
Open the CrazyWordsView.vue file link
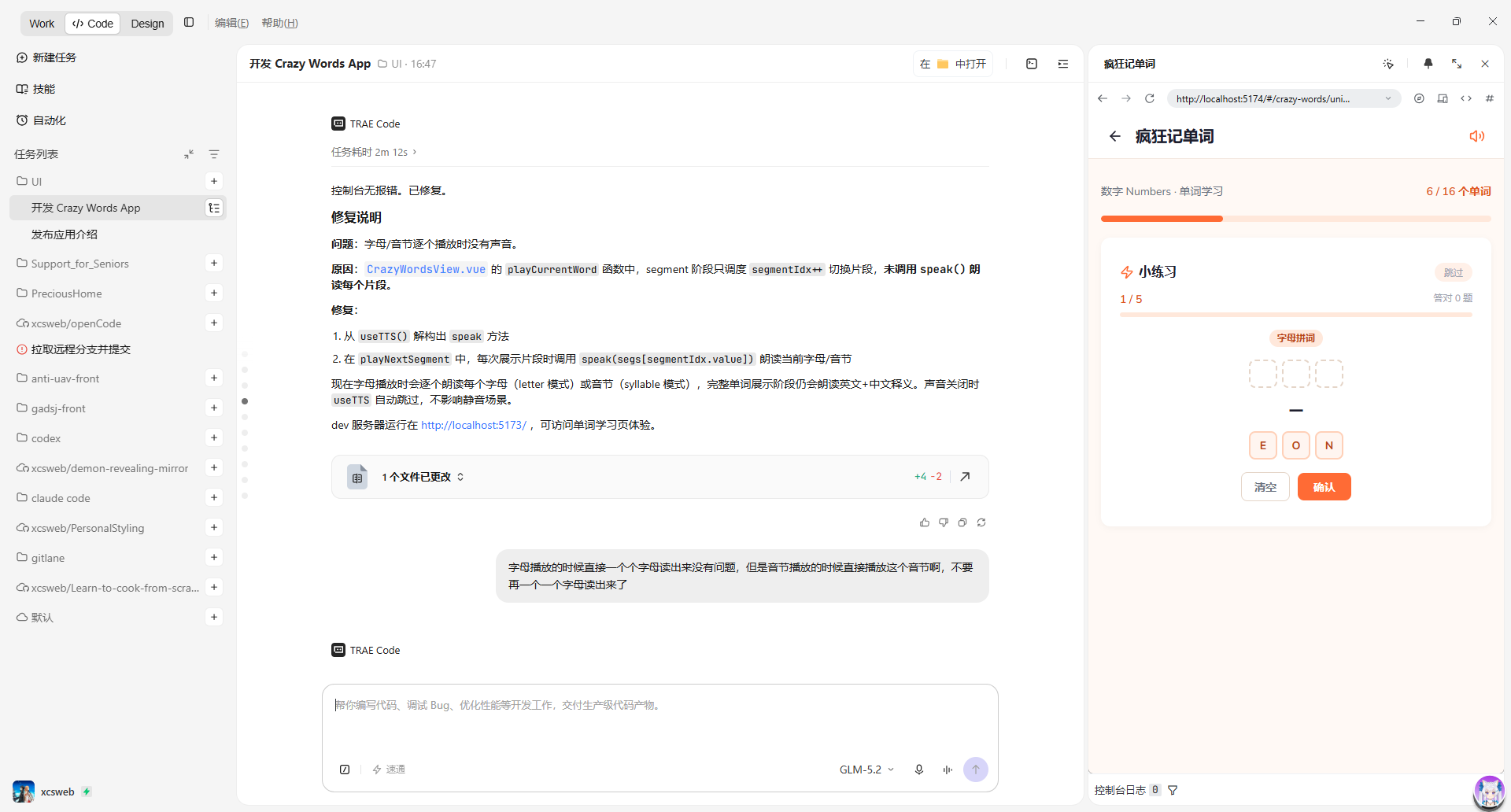(x=426, y=269)
